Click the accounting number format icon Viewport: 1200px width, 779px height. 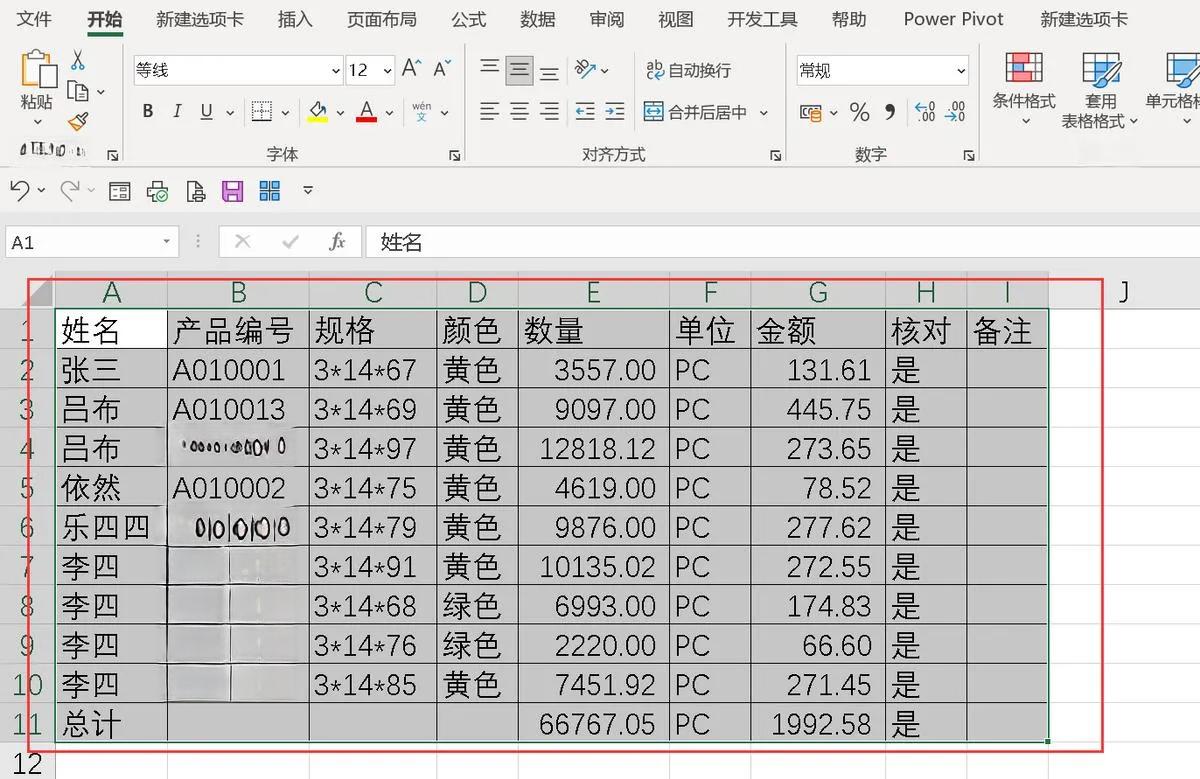[811, 112]
